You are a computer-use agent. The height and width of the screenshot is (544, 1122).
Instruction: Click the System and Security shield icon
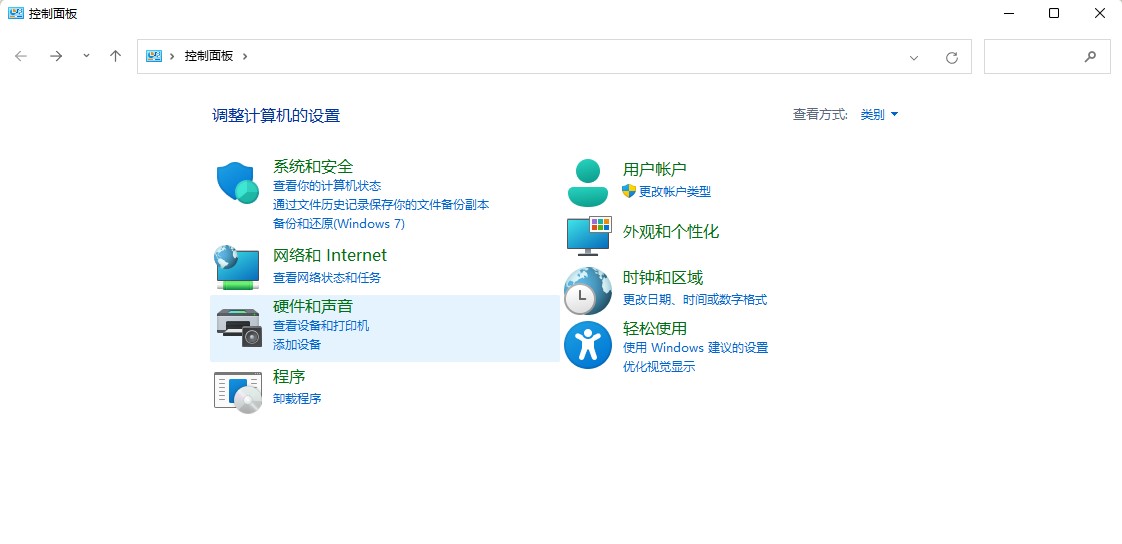click(x=238, y=183)
